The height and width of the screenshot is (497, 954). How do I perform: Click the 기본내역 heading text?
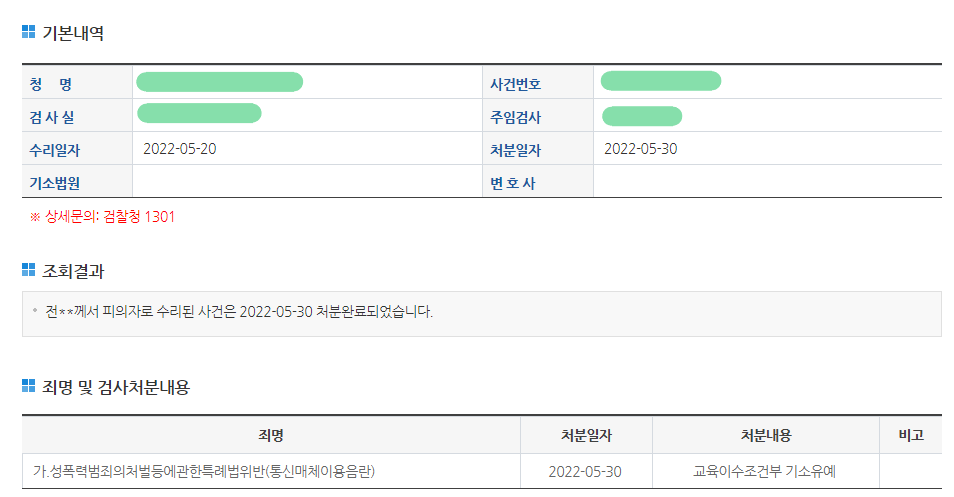[73, 33]
